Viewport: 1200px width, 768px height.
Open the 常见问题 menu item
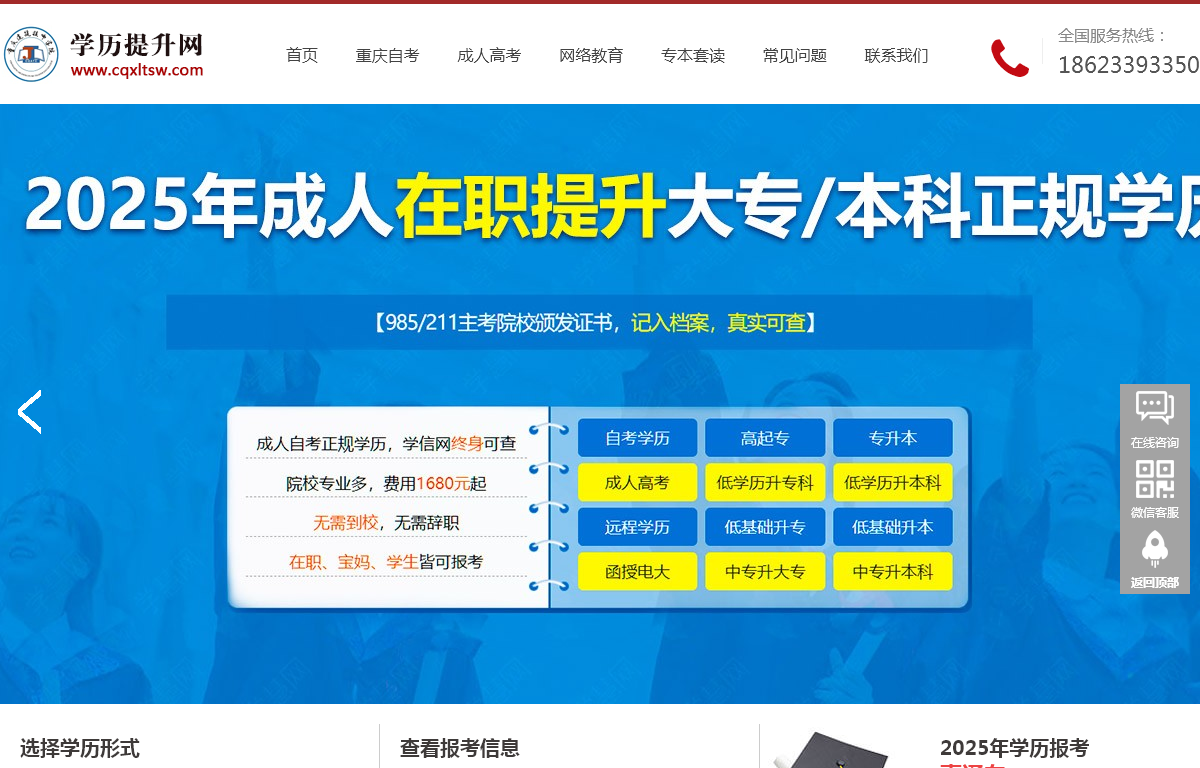pos(794,57)
